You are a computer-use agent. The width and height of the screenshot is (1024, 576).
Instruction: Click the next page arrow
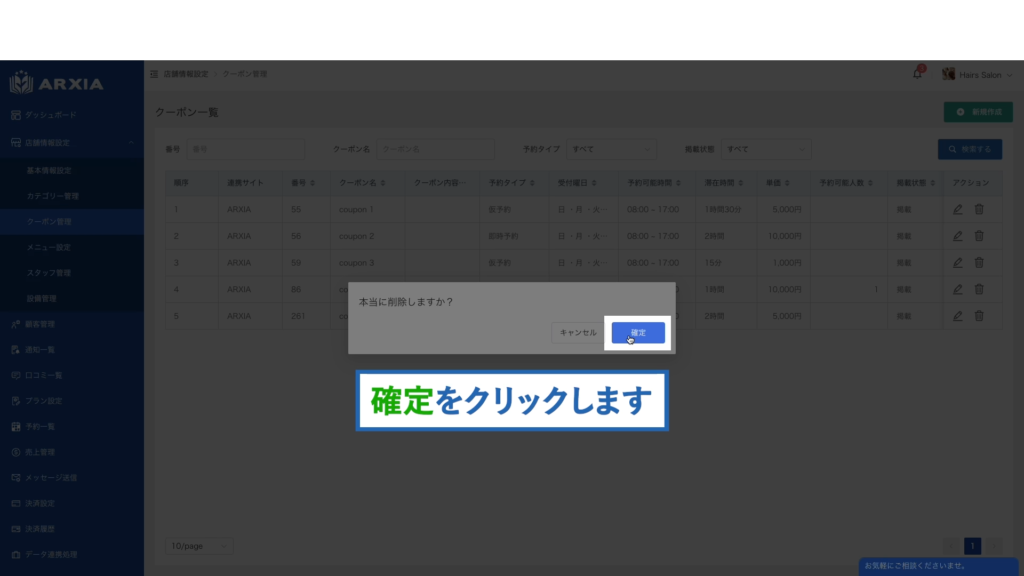994,546
